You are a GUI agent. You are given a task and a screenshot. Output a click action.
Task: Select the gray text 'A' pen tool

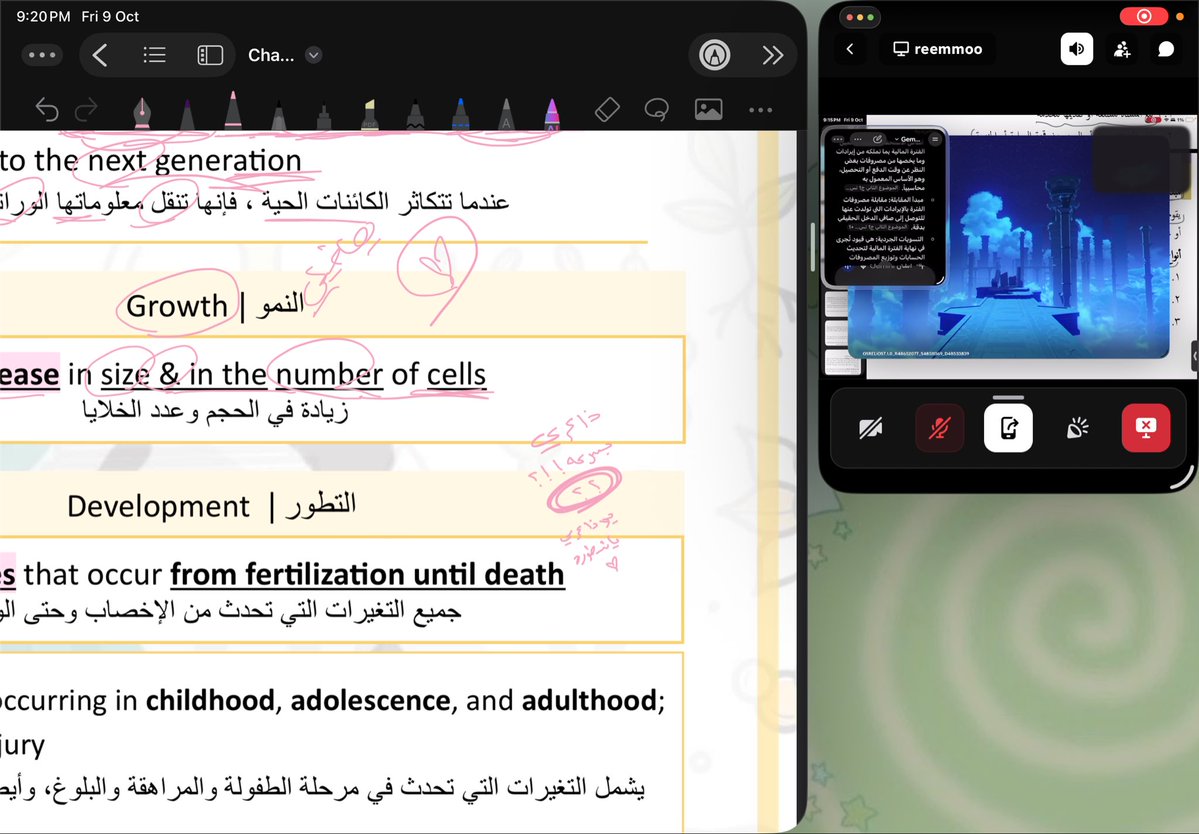point(505,114)
